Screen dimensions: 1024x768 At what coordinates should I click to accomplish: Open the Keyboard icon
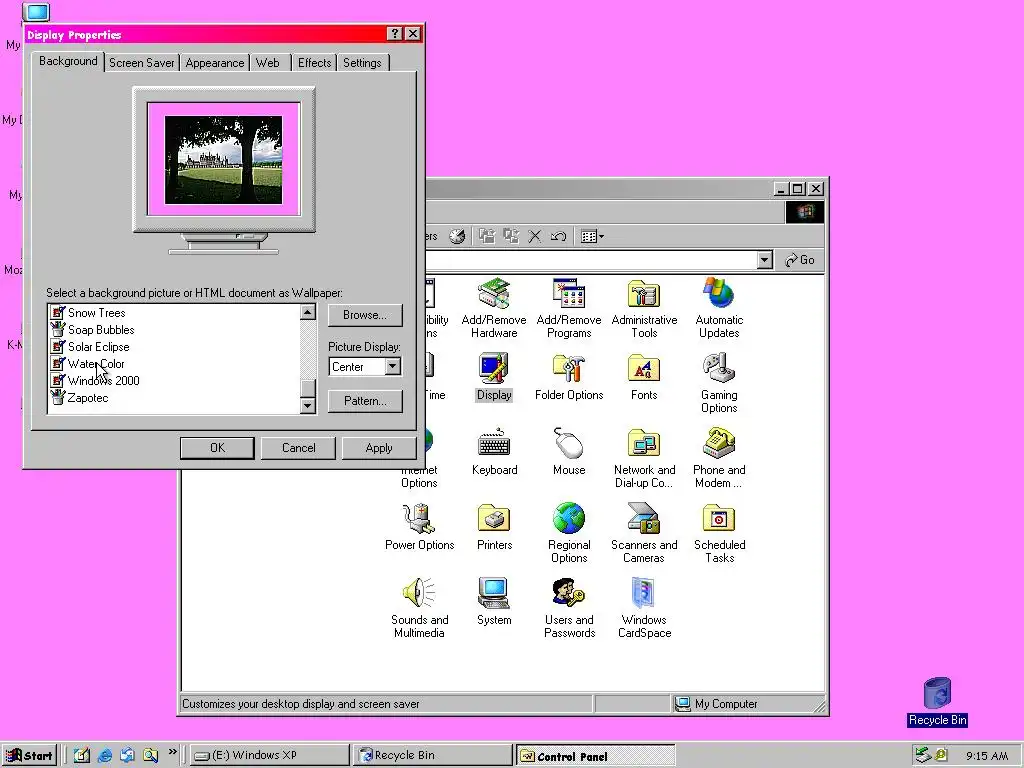(x=494, y=452)
